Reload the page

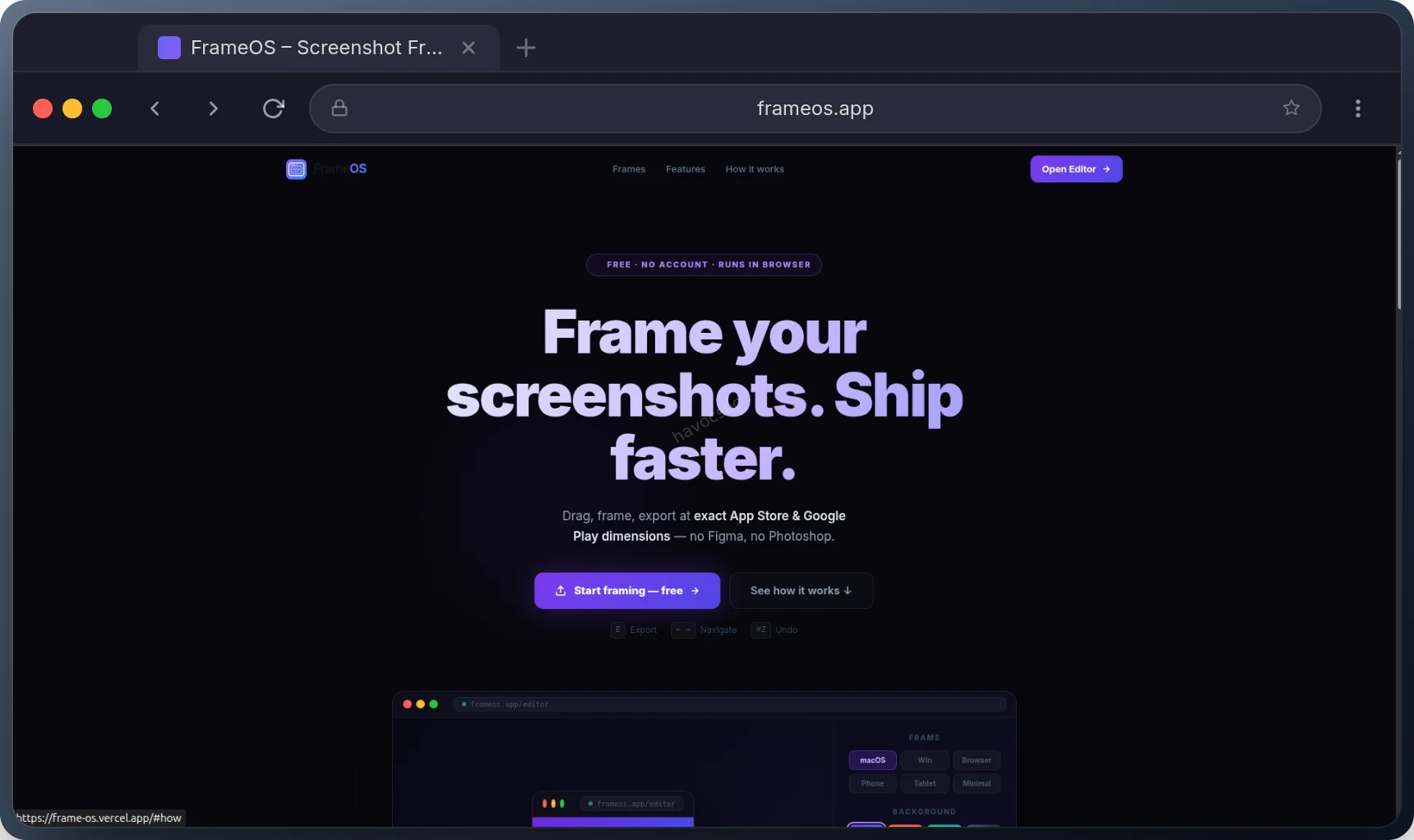point(273,108)
